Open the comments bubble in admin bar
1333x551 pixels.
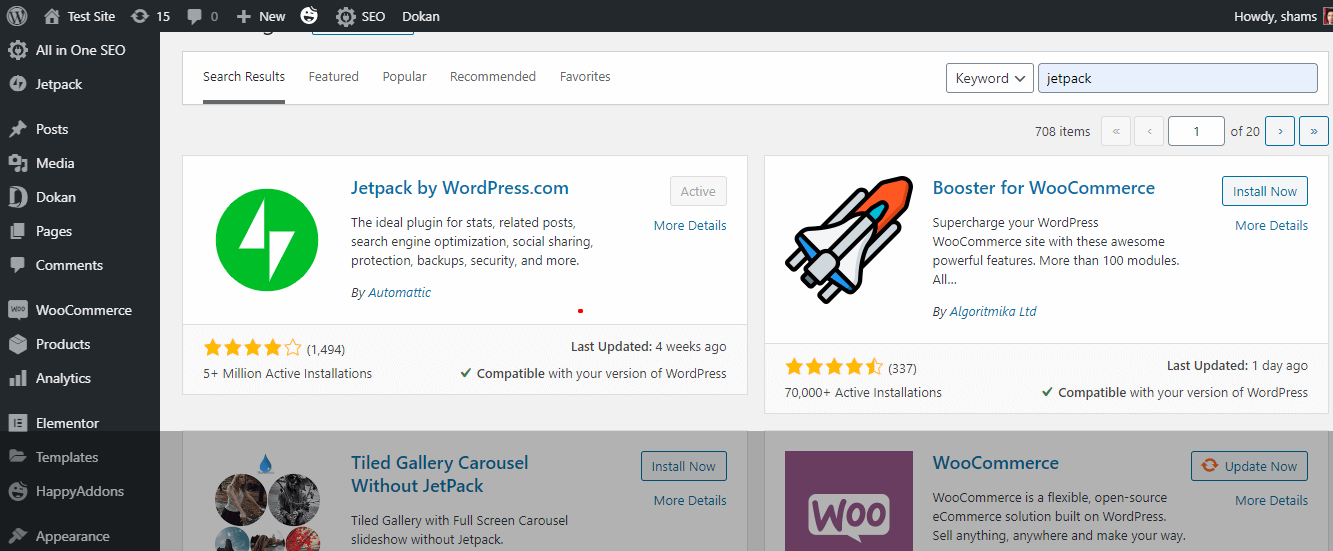tap(194, 17)
